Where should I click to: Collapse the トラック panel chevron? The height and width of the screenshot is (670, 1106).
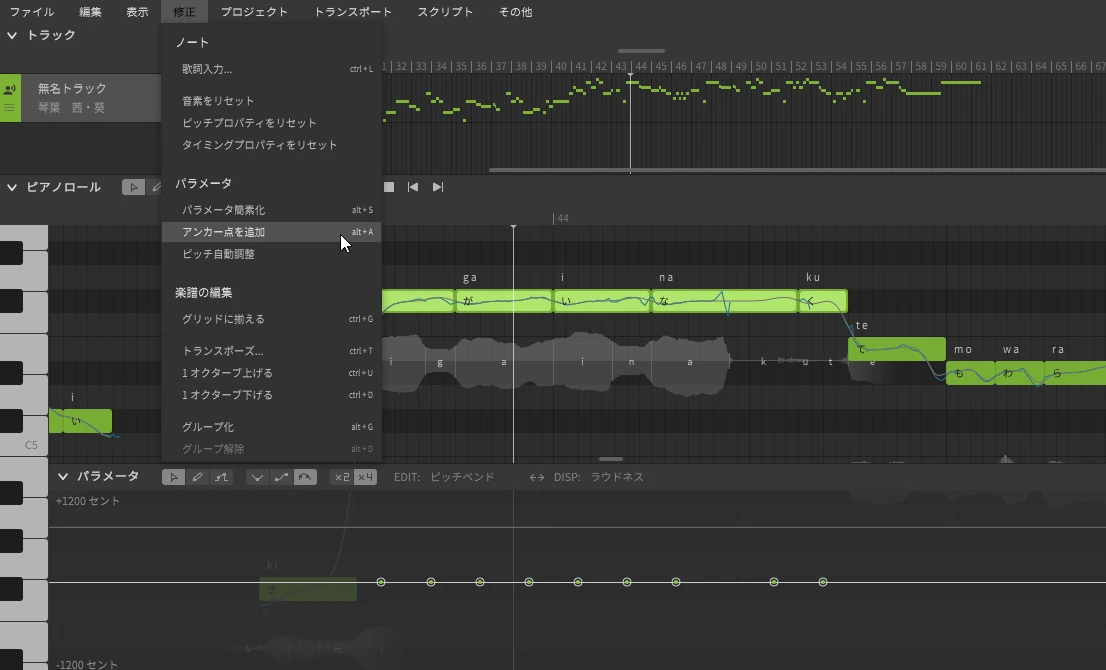(12, 35)
